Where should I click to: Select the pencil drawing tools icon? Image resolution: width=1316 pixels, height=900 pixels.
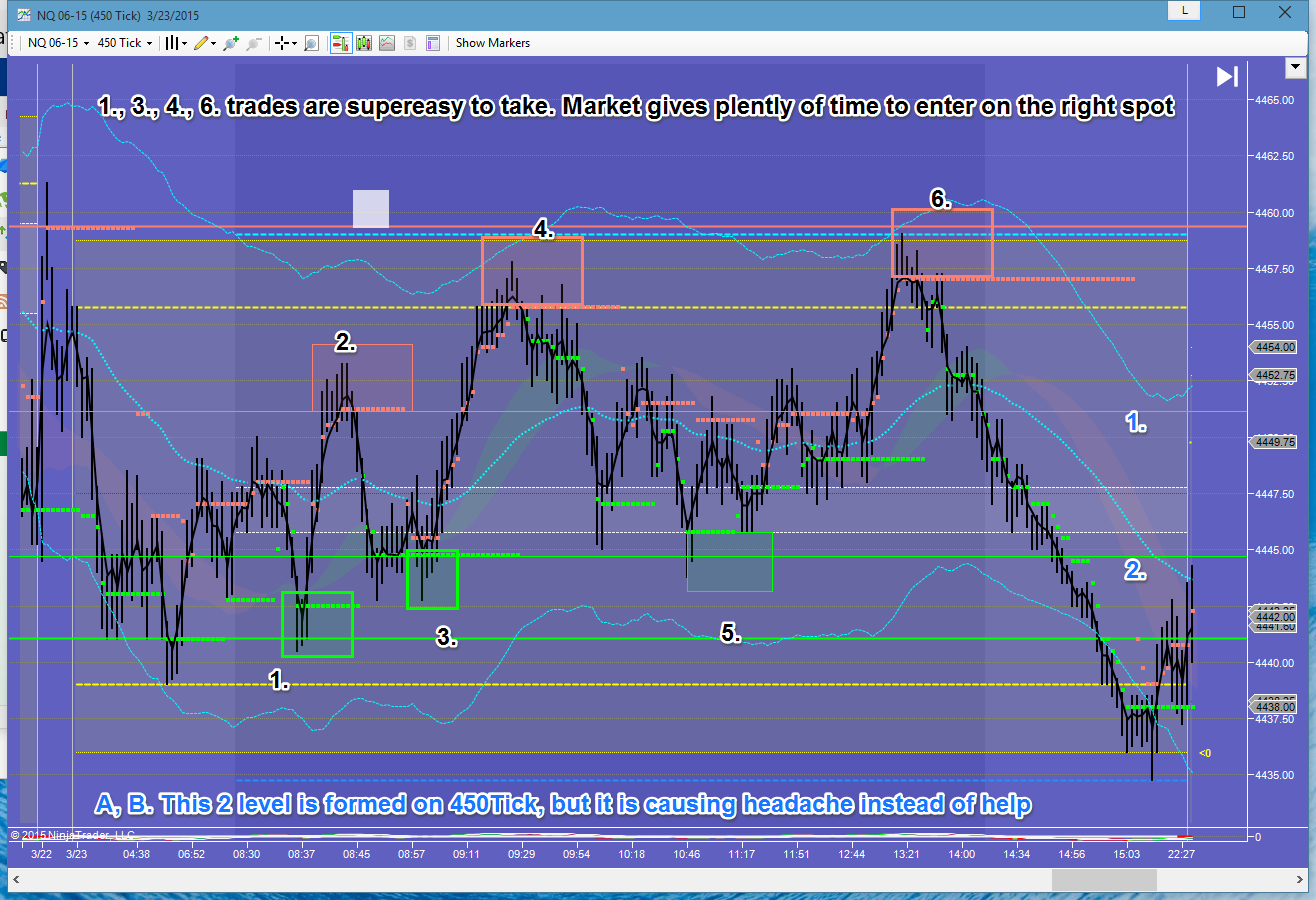click(202, 43)
